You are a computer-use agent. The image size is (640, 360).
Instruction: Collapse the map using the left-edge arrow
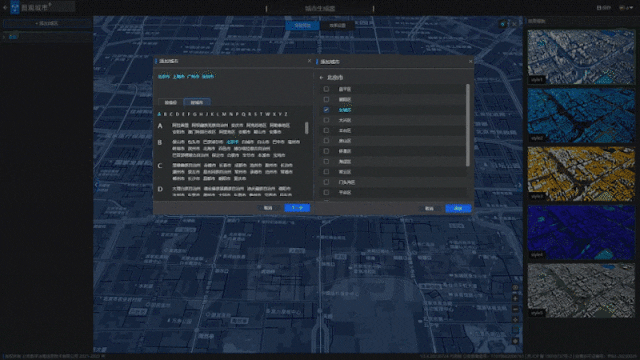[x=97, y=185]
